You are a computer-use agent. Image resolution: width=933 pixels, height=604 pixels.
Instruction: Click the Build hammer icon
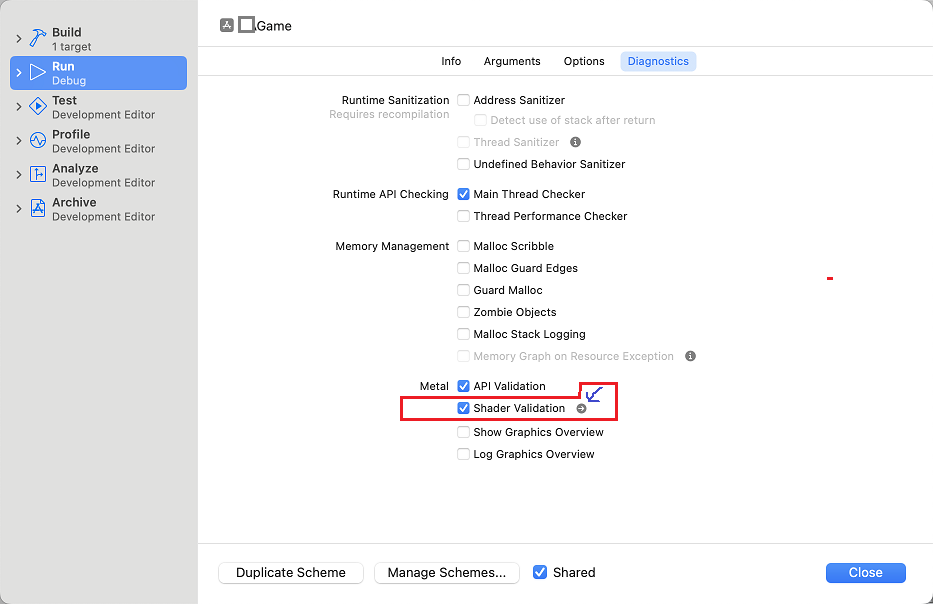[x=38, y=38]
